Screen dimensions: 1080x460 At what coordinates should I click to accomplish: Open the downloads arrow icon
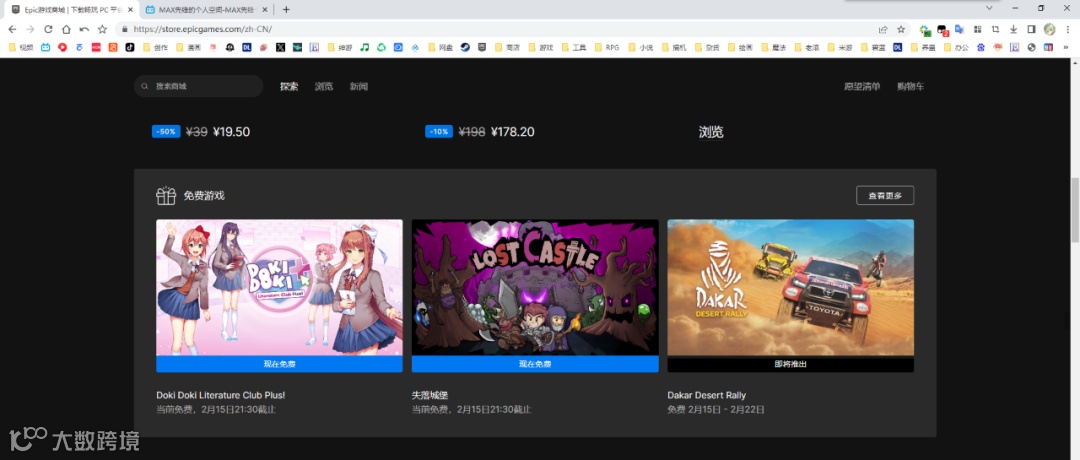(x=1013, y=29)
